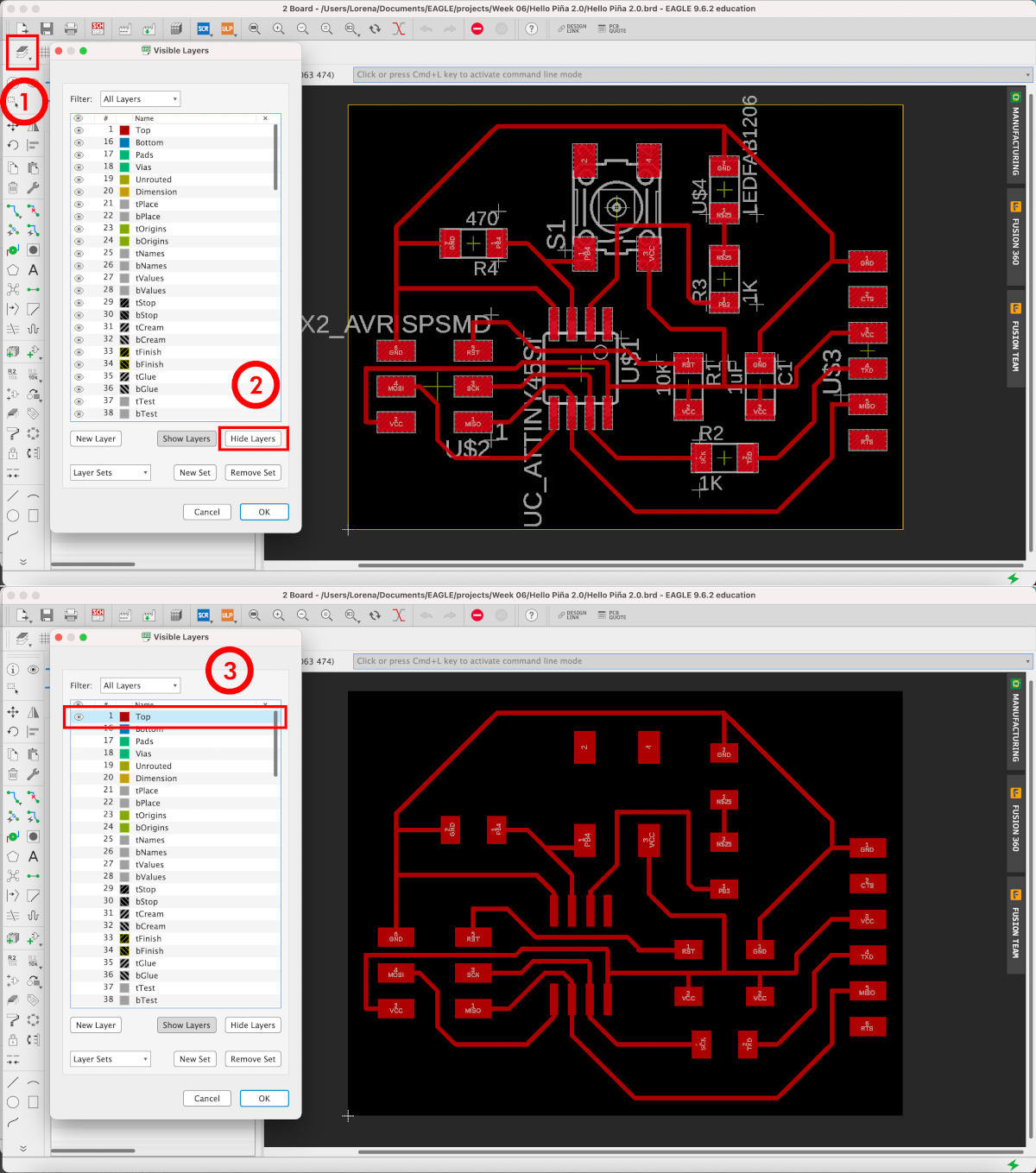
Task: Toggle eye for Top layer in upper dialog
Action: tap(79, 130)
